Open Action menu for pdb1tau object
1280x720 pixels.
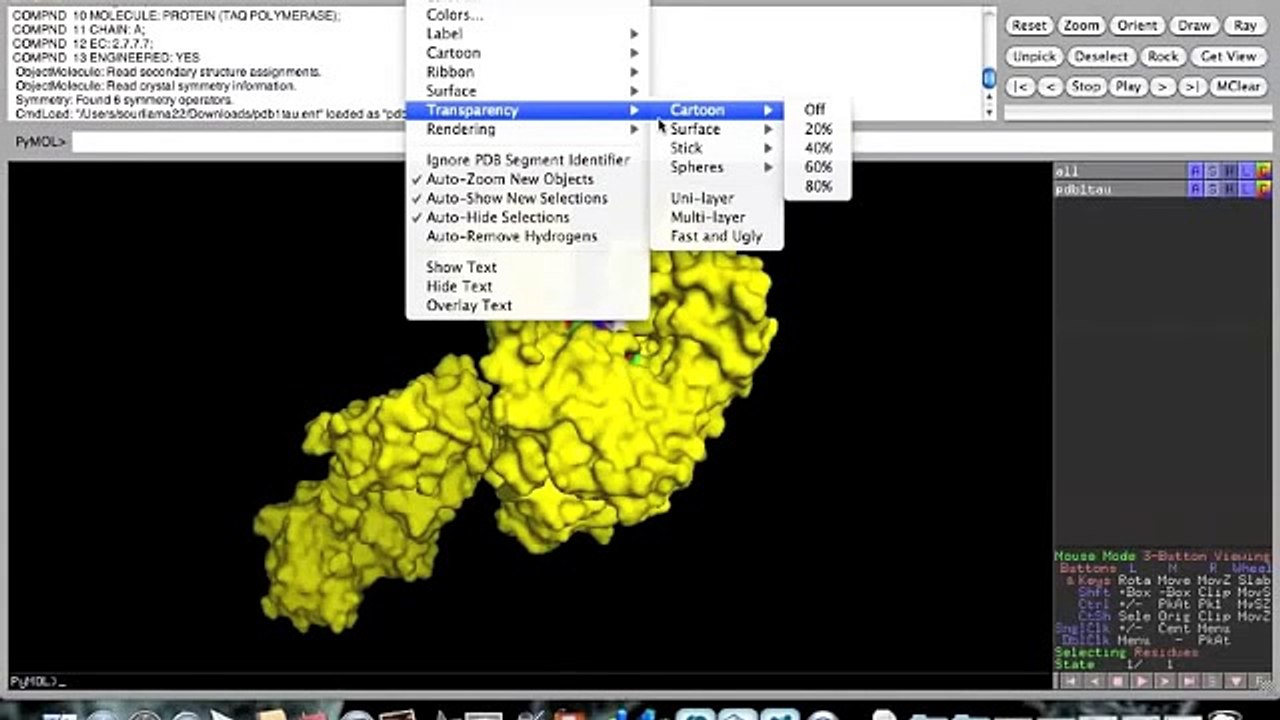[1195, 189]
